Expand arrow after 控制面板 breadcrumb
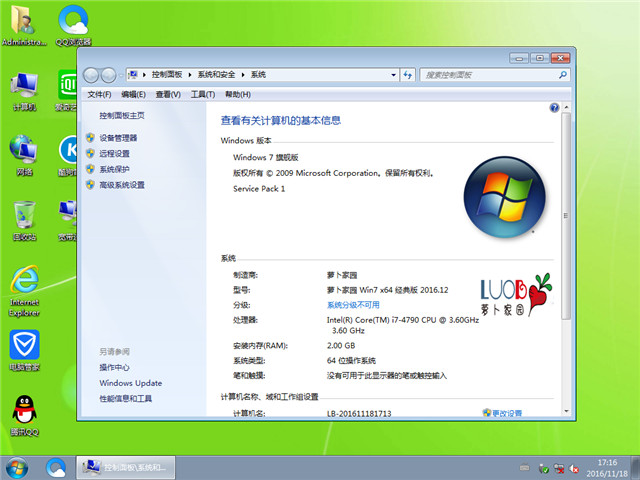Screen dimensions: 640x480 point(190,75)
